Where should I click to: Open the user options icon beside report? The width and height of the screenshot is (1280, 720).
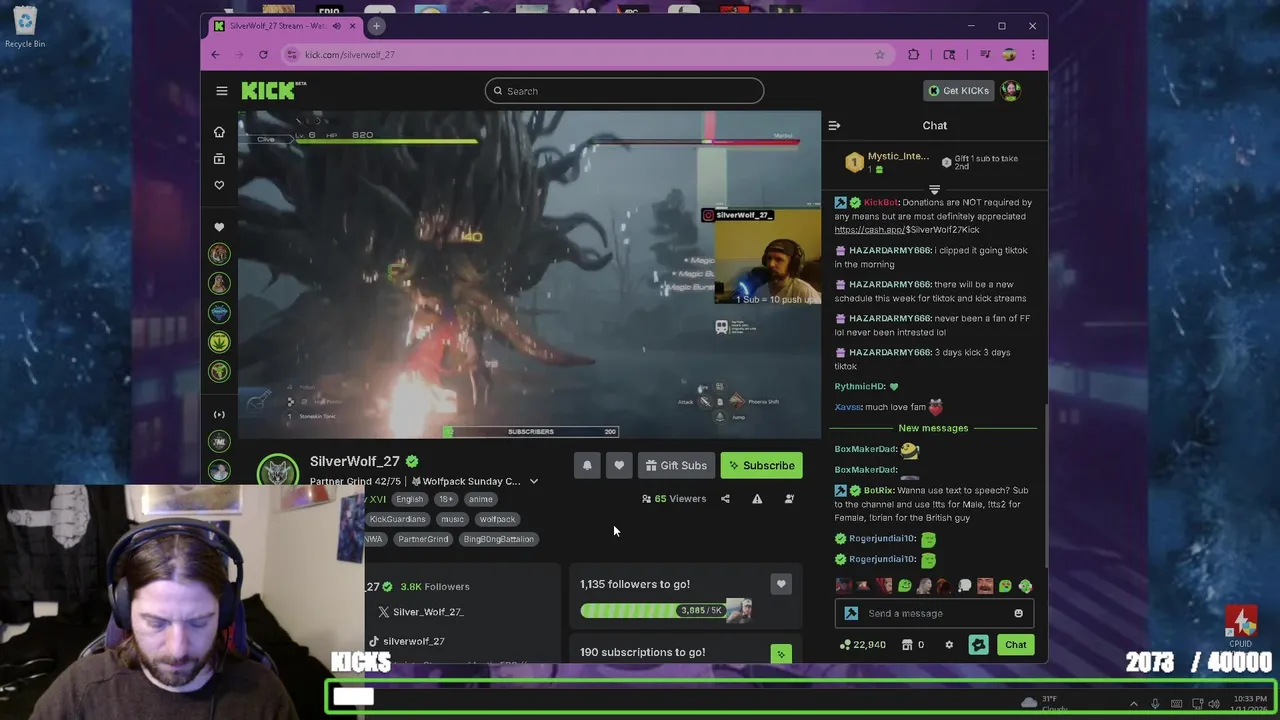pos(789,499)
